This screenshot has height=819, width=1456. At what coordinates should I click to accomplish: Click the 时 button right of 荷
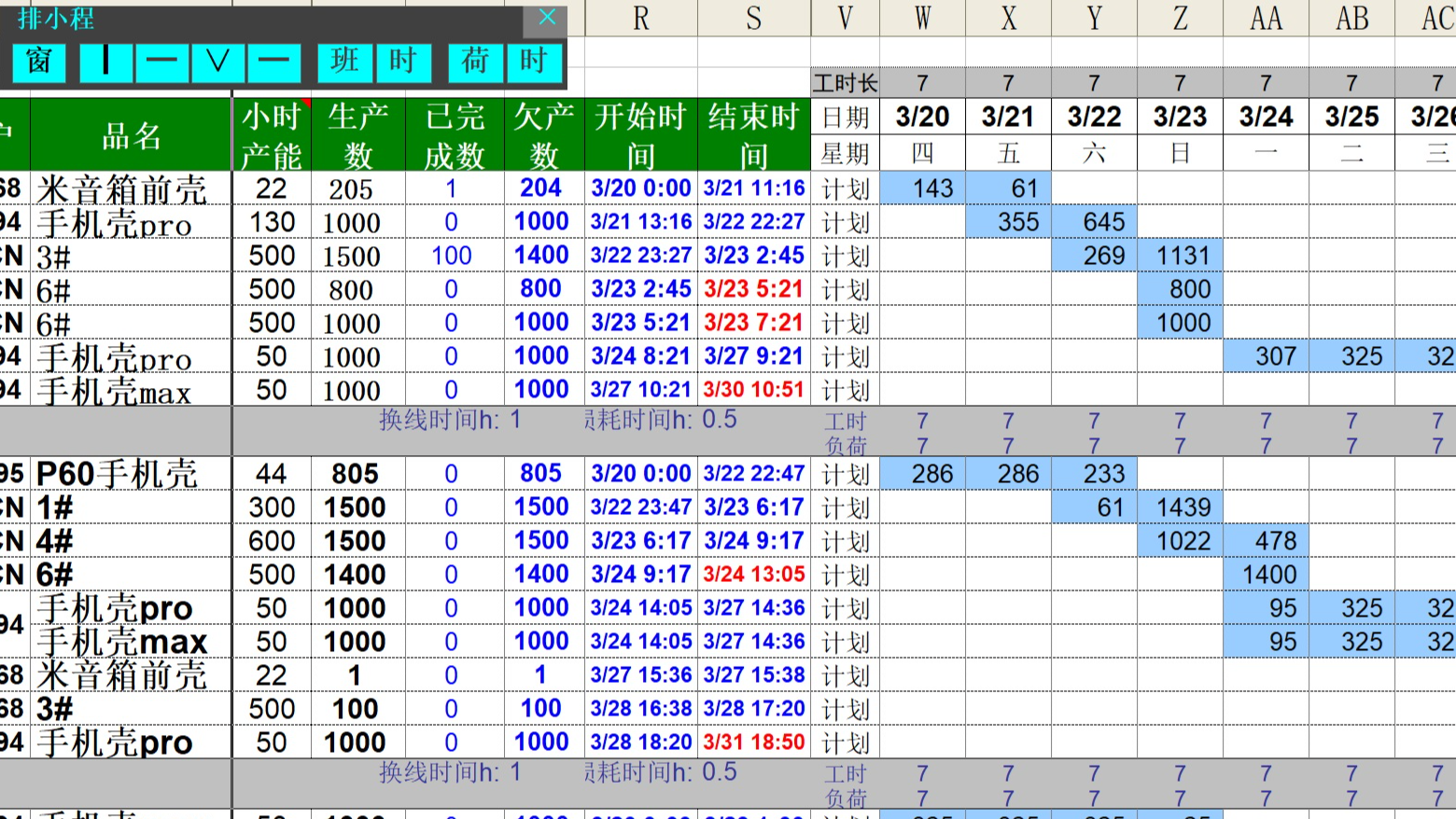[x=534, y=62]
